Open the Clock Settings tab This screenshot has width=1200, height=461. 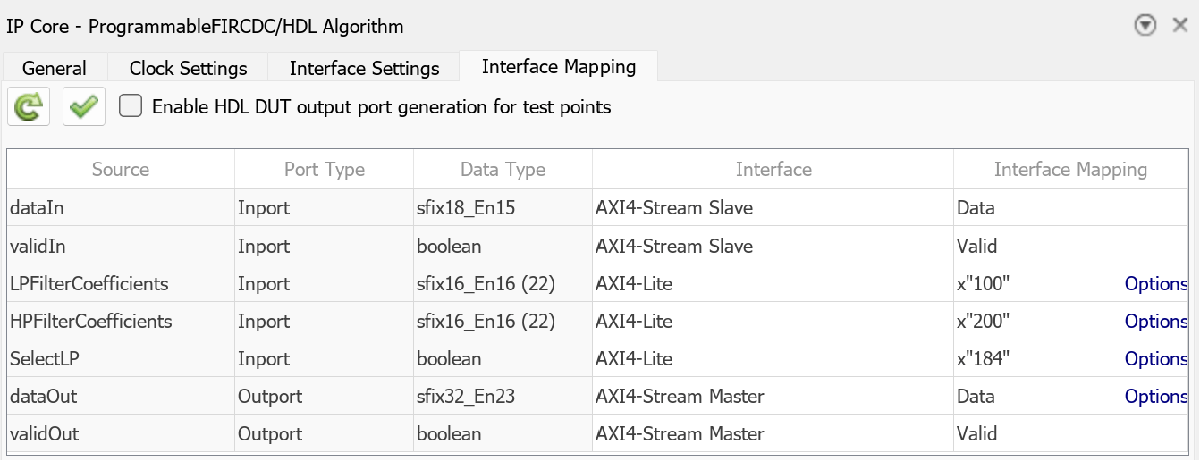(x=188, y=68)
